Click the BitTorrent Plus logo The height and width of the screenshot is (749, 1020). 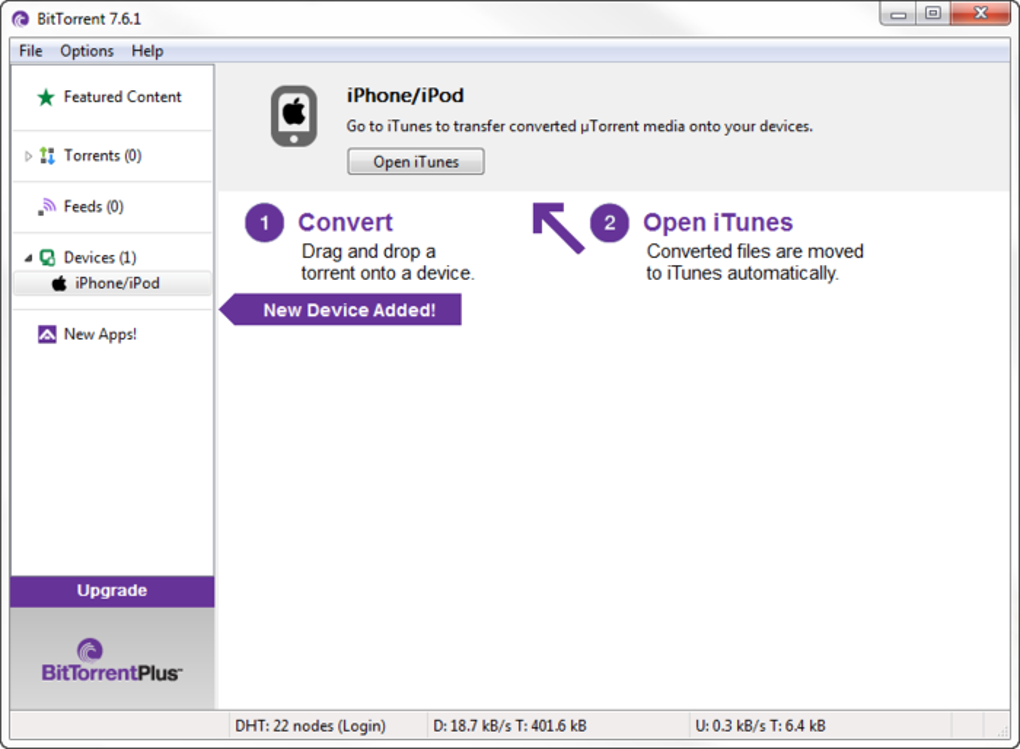[111, 660]
